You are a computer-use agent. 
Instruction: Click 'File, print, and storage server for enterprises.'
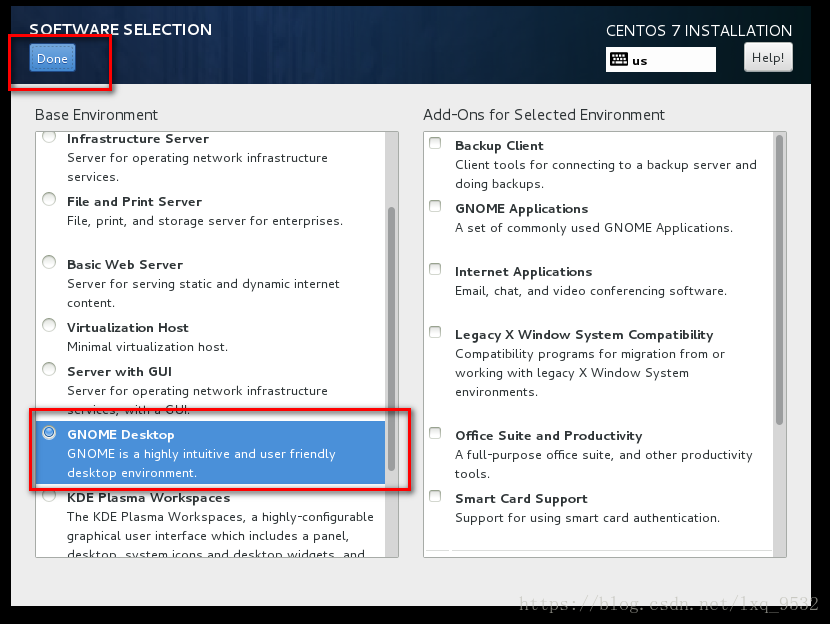[x=205, y=221]
